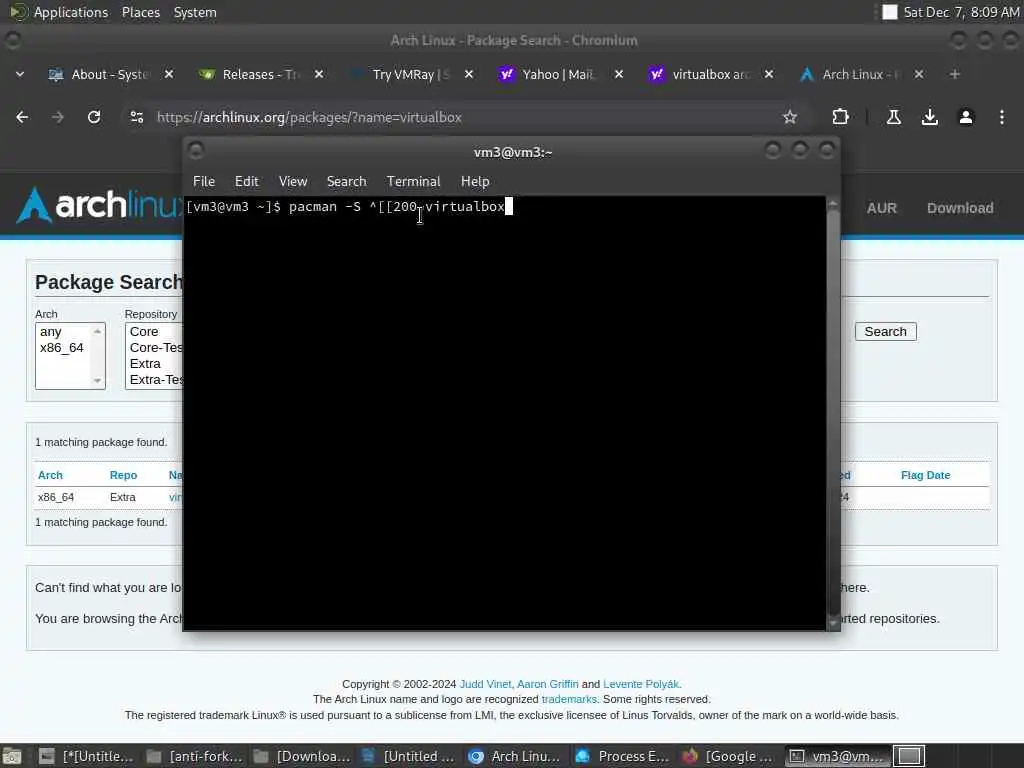The width and height of the screenshot is (1024, 768).
Task: Open Judd Vinet link in footer
Action: tap(485, 684)
